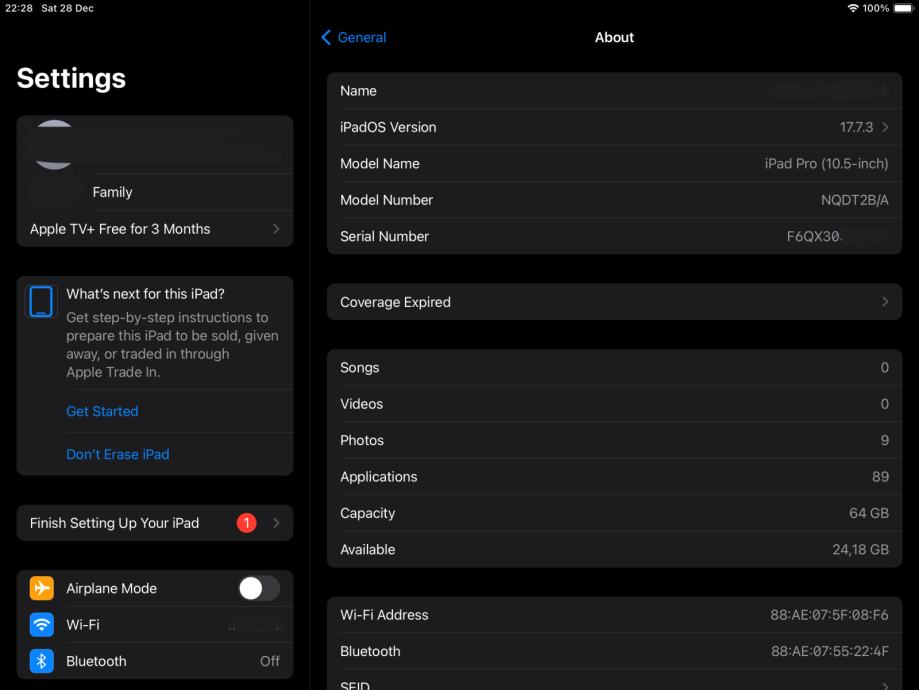Open Airplane Mode row label
This screenshot has height=690, width=919.
[111, 588]
